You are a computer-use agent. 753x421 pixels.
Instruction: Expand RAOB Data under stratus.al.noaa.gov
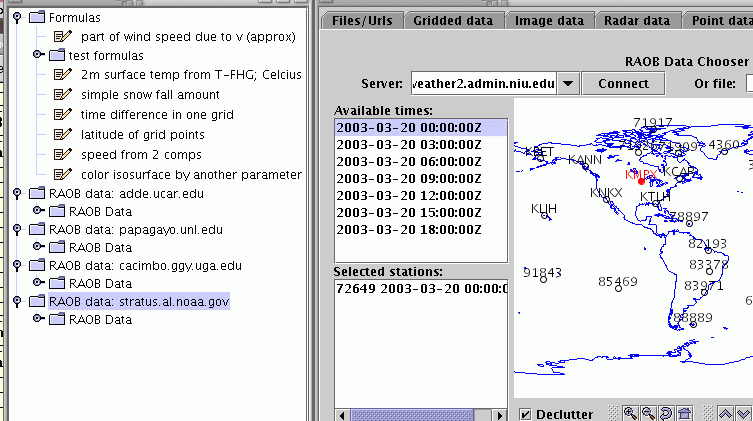point(39,320)
